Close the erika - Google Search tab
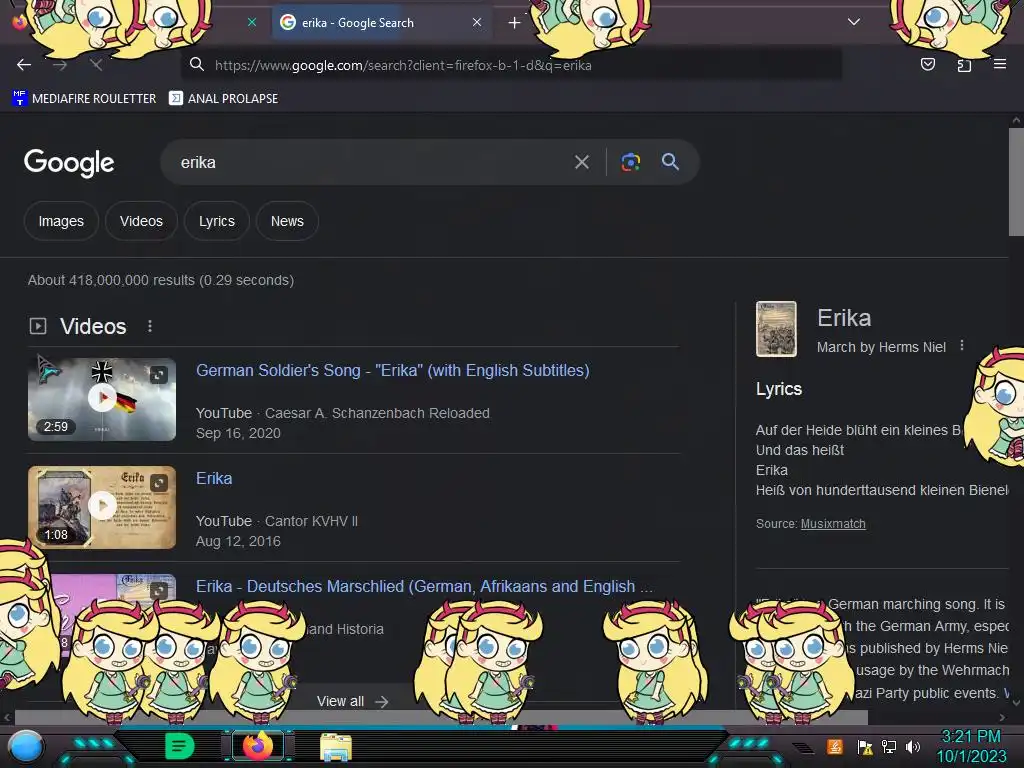This screenshot has width=1024, height=768. point(477,22)
